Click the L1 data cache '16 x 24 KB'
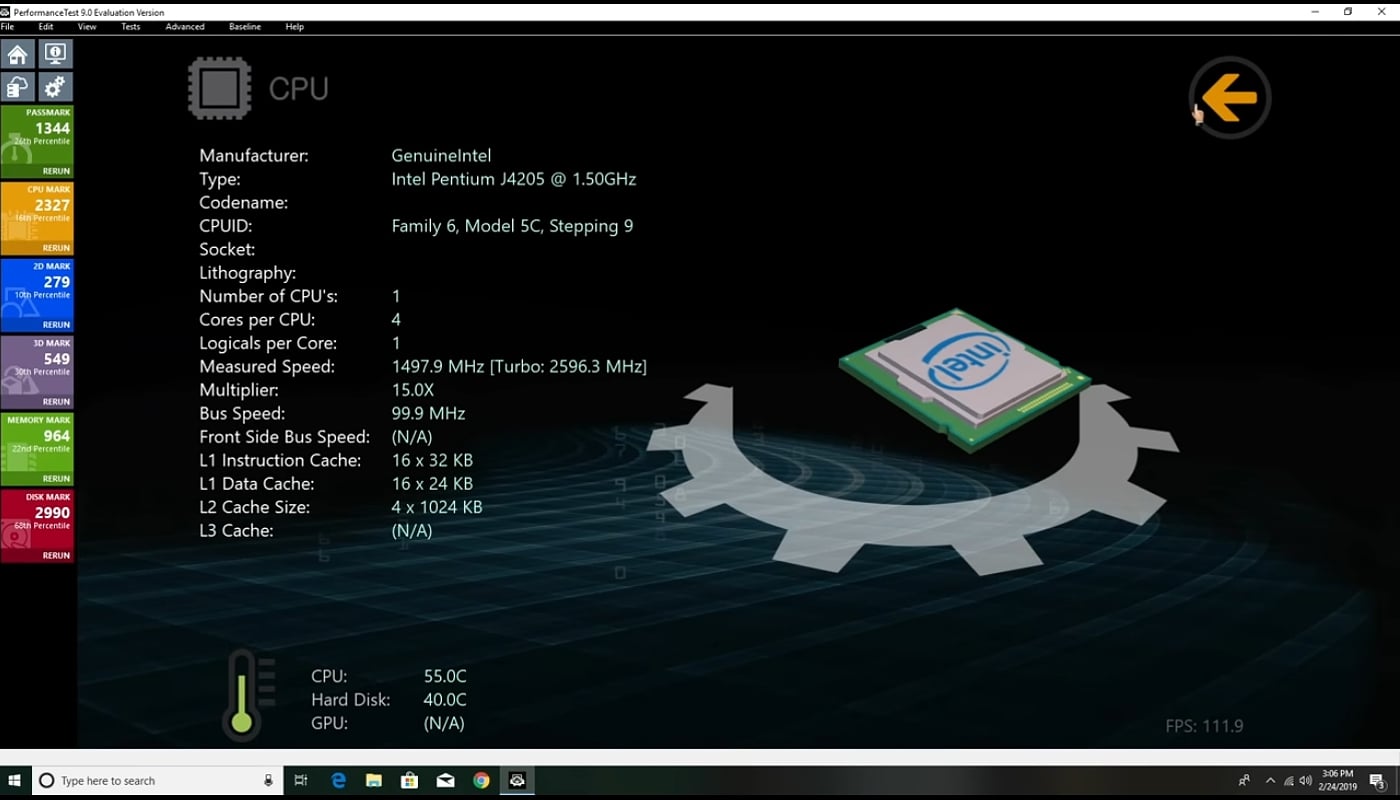Image resolution: width=1400 pixels, height=800 pixels. [432, 484]
